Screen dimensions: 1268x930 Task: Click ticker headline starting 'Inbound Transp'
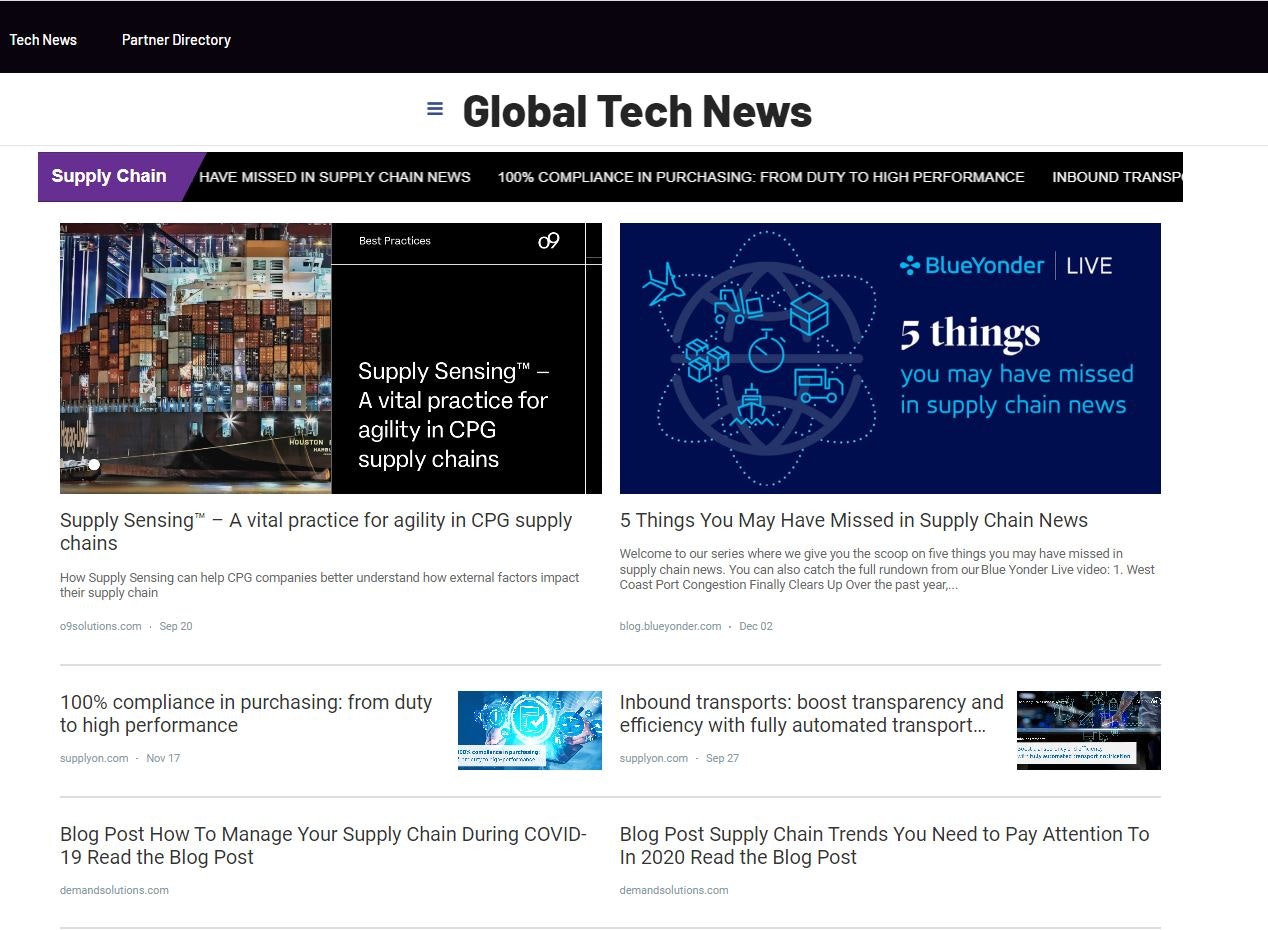(x=1117, y=177)
